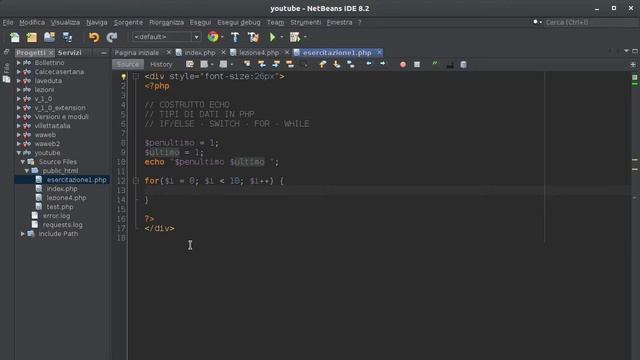Screen dimensions: 640x360
Task: Click Previous Bookmark icon
Action: (x=322, y=64)
